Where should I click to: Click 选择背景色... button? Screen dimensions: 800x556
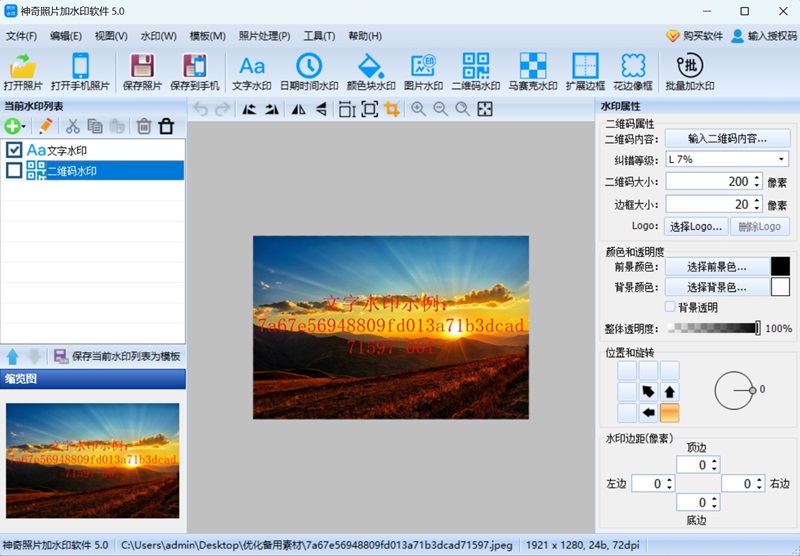tap(716, 287)
